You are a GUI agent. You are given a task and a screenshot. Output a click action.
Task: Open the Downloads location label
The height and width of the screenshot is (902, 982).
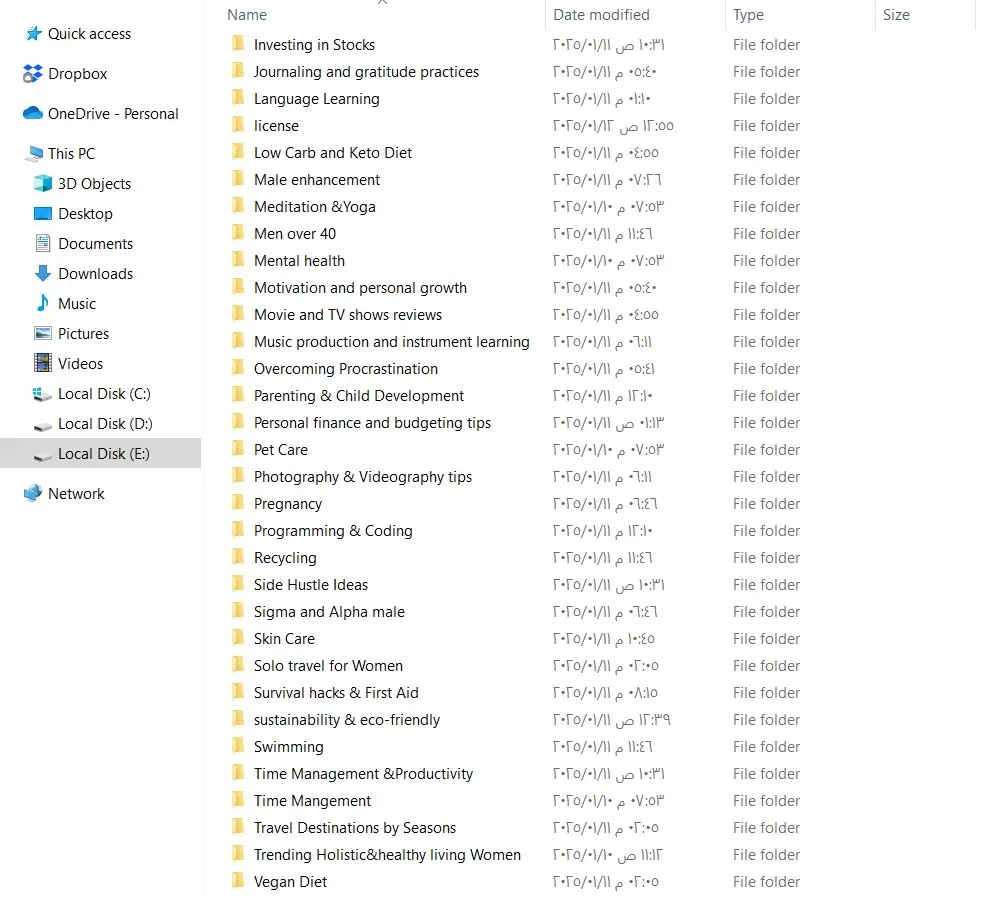click(96, 274)
